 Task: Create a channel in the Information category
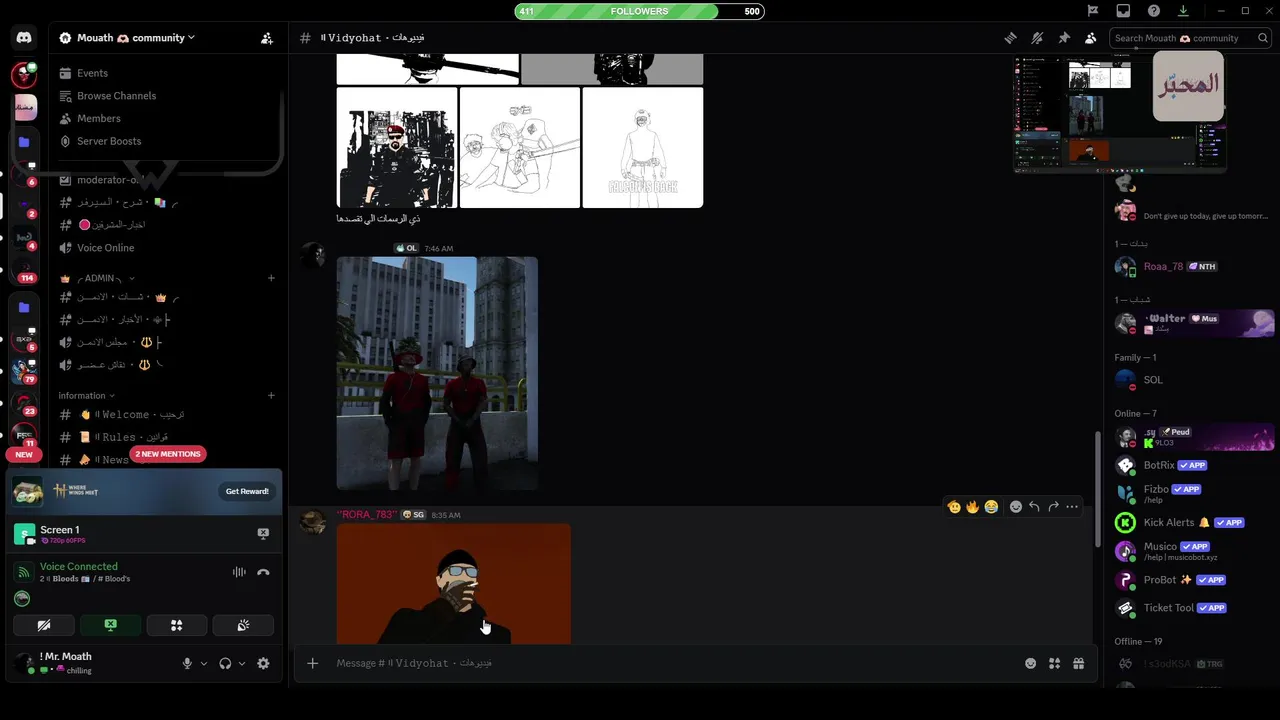point(271,395)
